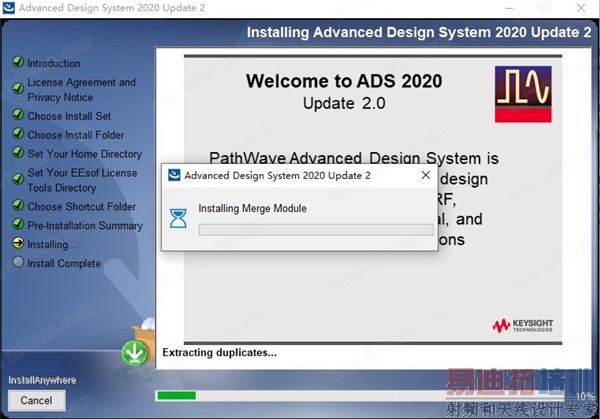This screenshot has height=419, width=600.
Task: Click the Keysight Technologies logo
Action: point(522,326)
